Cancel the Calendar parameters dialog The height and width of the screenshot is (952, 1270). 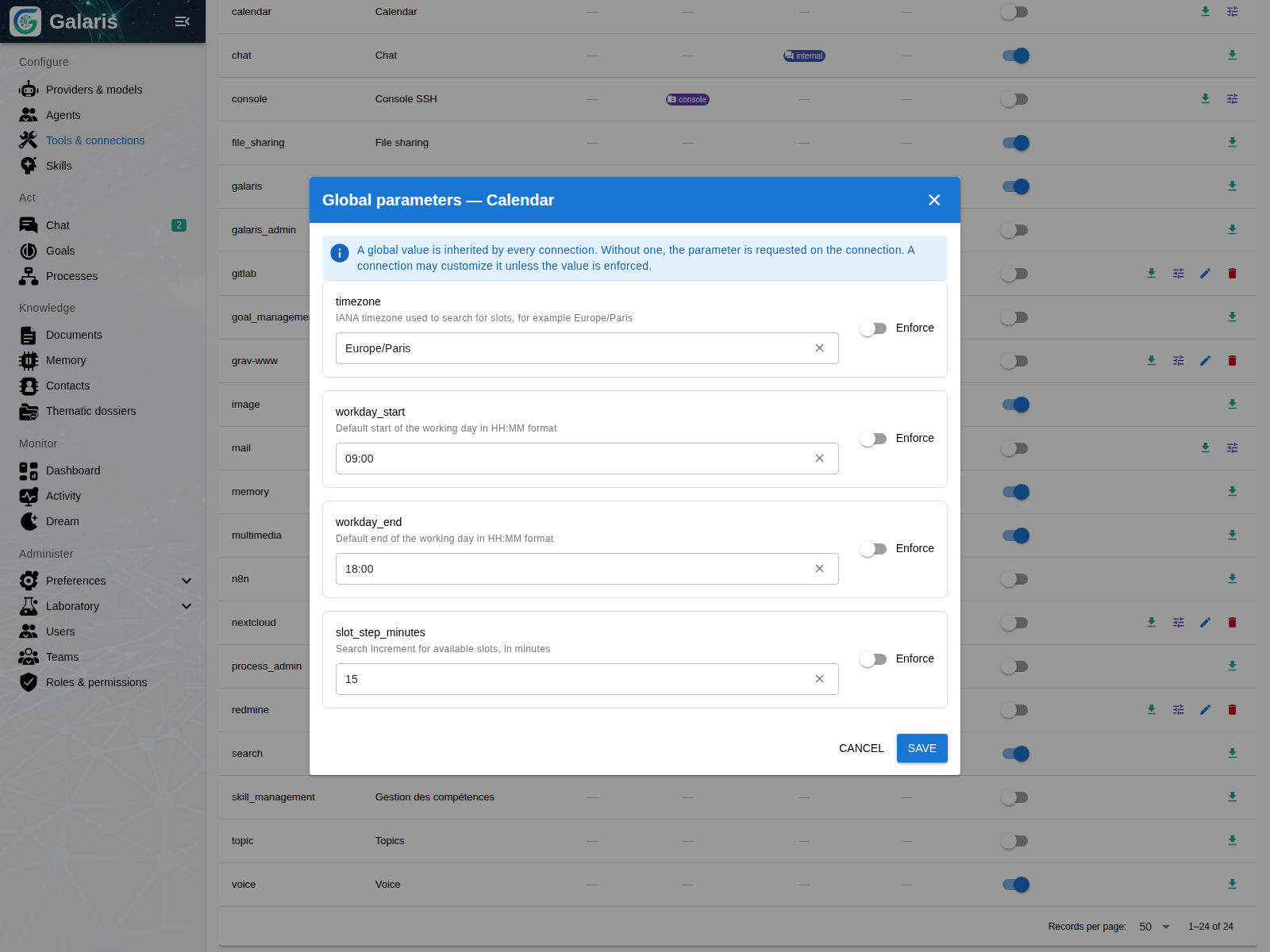point(861,748)
